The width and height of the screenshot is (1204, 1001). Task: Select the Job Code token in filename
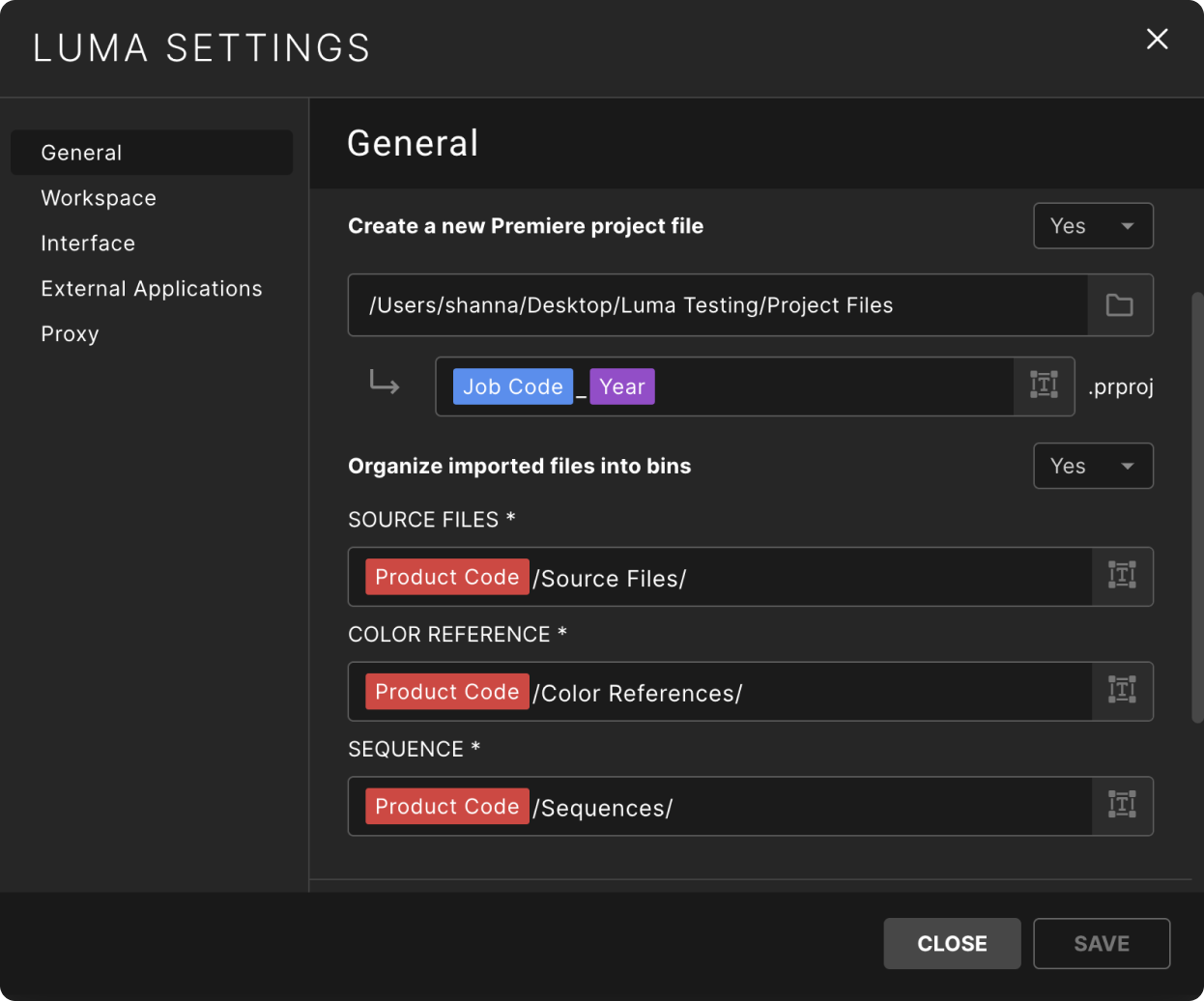[x=512, y=386]
